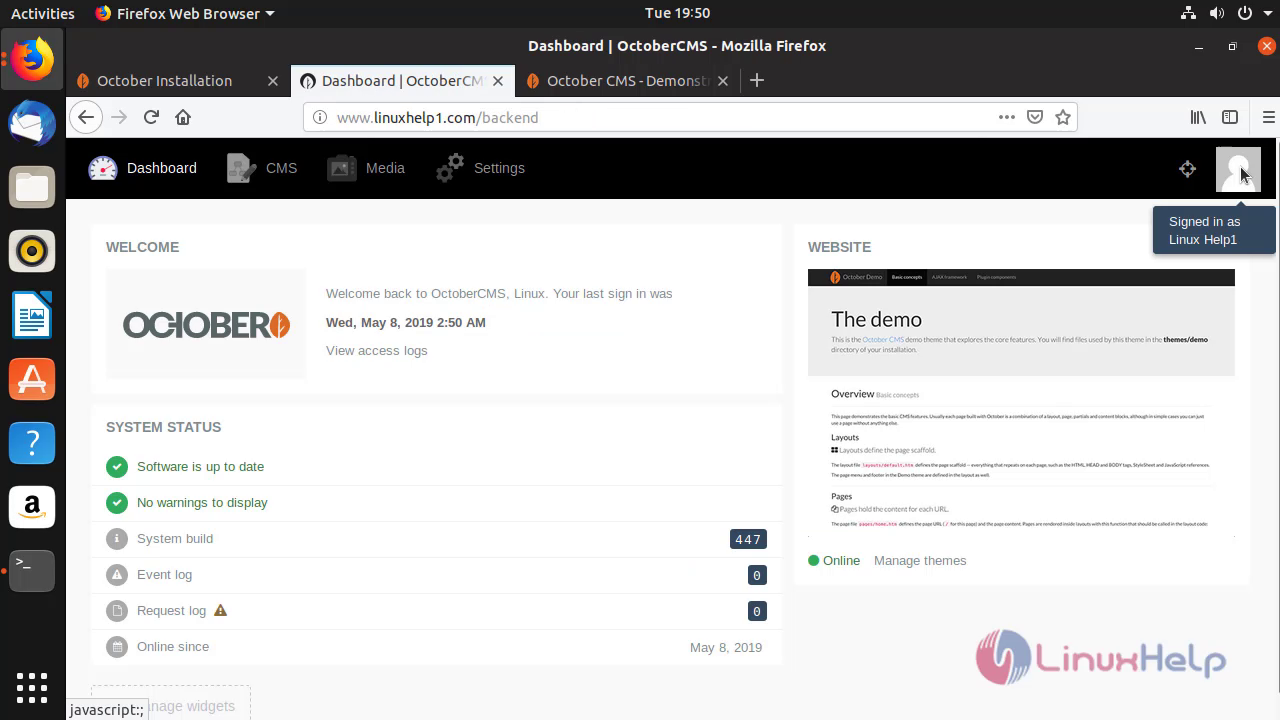This screenshot has width=1280, height=720.
Task: Open the user account avatar menu
Action: coord(1238,169)
